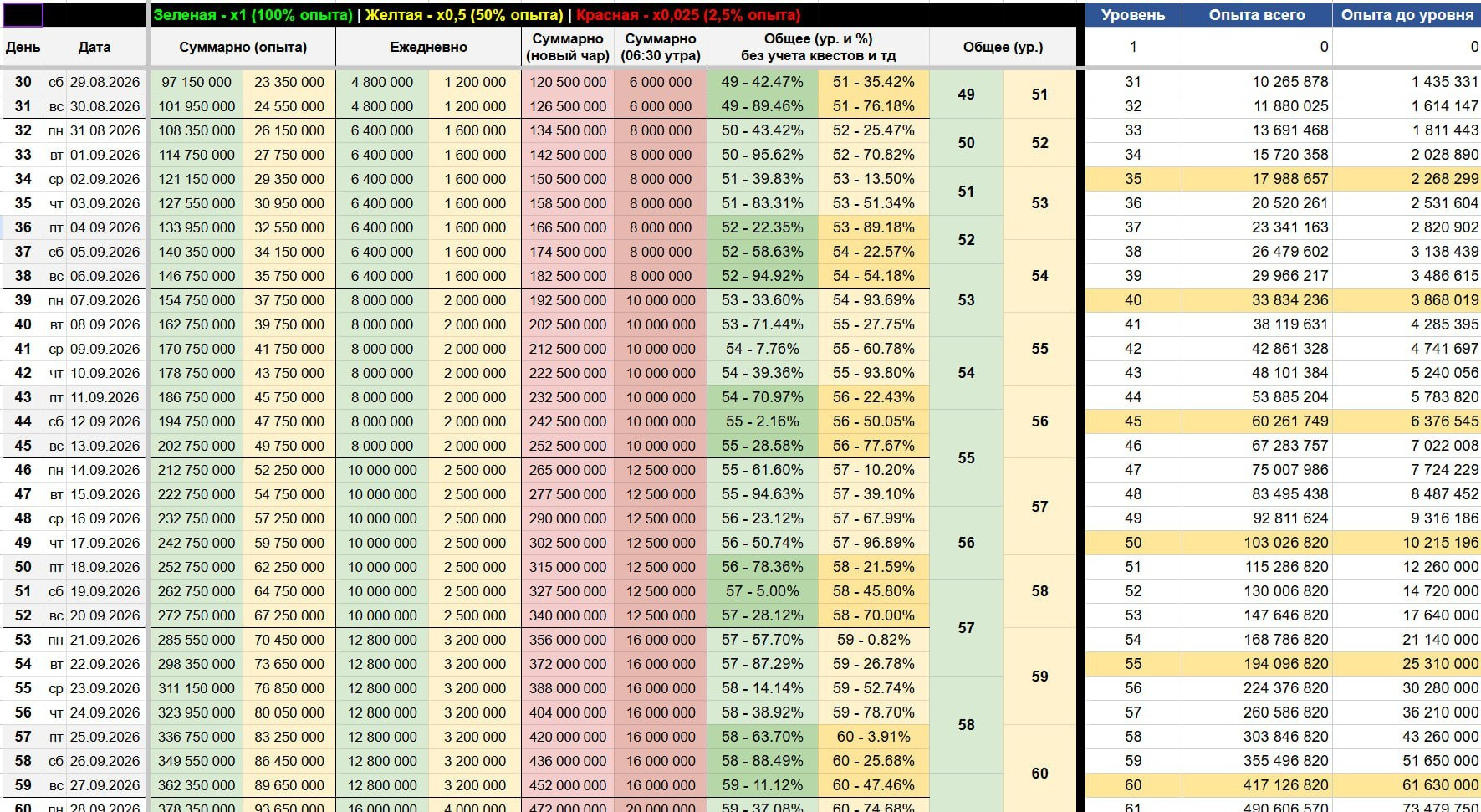Select the red cell '120 500 000'
The width and height of the screenshot is (1481, 812).
(x=567, y=82)
